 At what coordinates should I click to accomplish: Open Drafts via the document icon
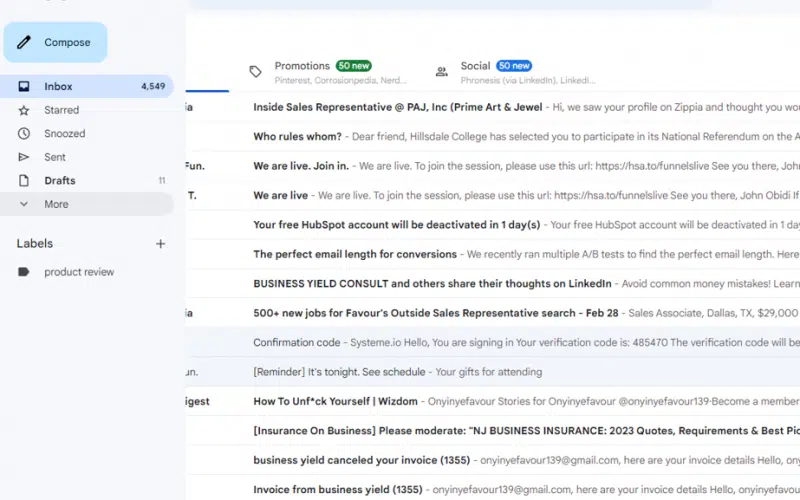coord(24,181)
